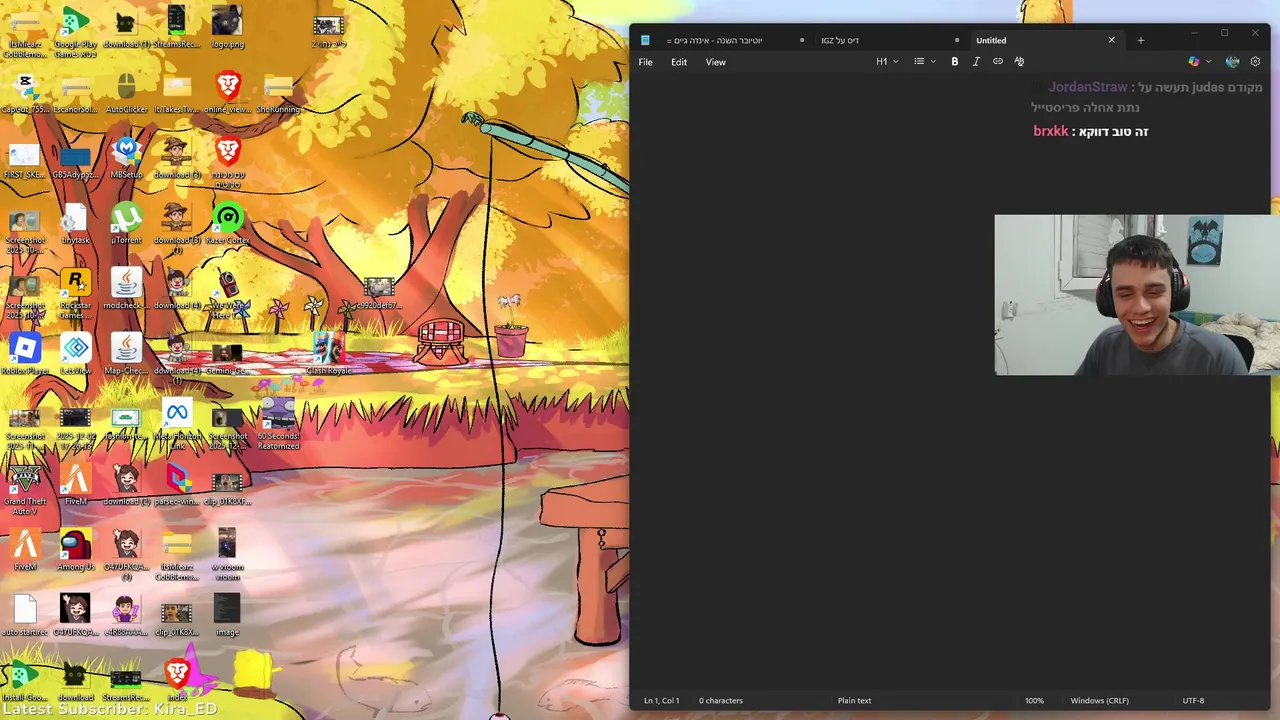The image size is (1280, 720).
Task: Open the View menu in Notepad
Action: coord(716,62)
